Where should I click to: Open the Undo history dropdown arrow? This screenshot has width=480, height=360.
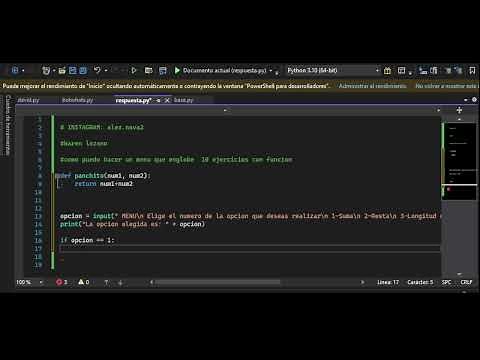tap(106, 70)
